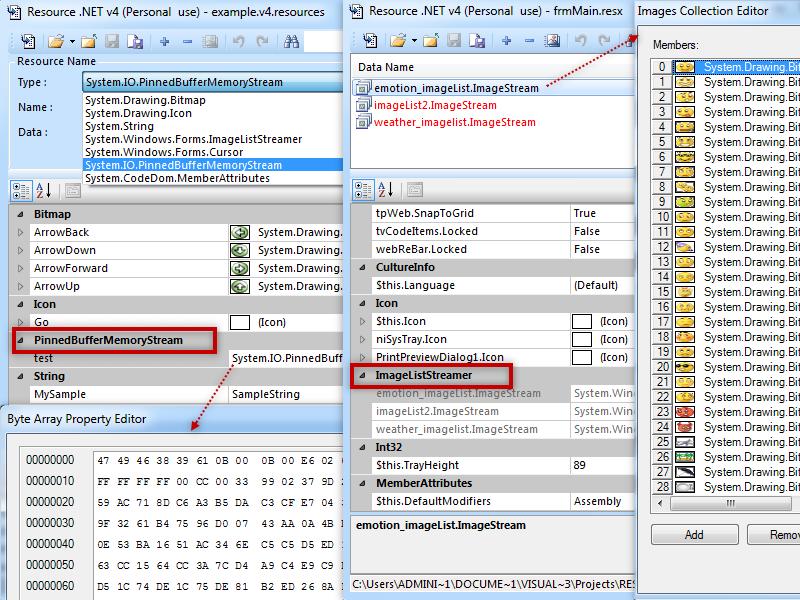Click the redo arrow in example.v4.resources toolbar

262,42
